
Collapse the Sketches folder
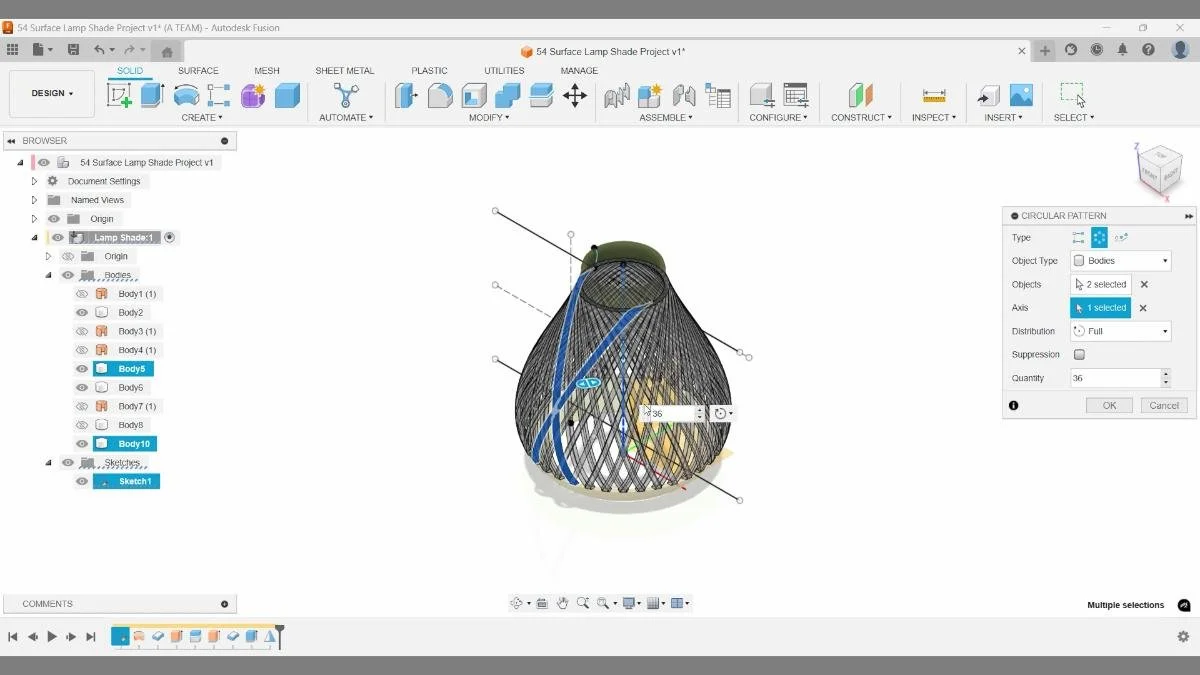click(x=49, y=463)
